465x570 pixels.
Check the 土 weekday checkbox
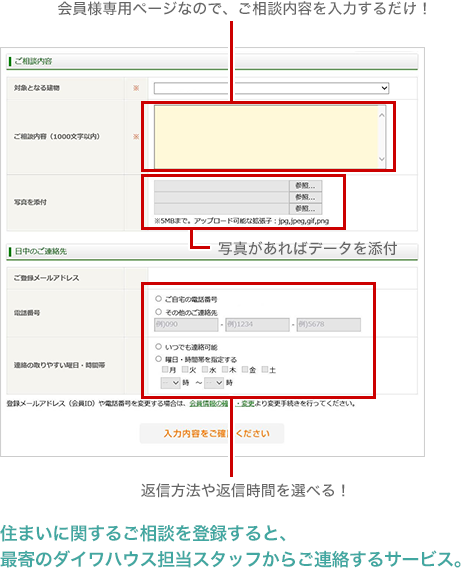click(265, 370)
